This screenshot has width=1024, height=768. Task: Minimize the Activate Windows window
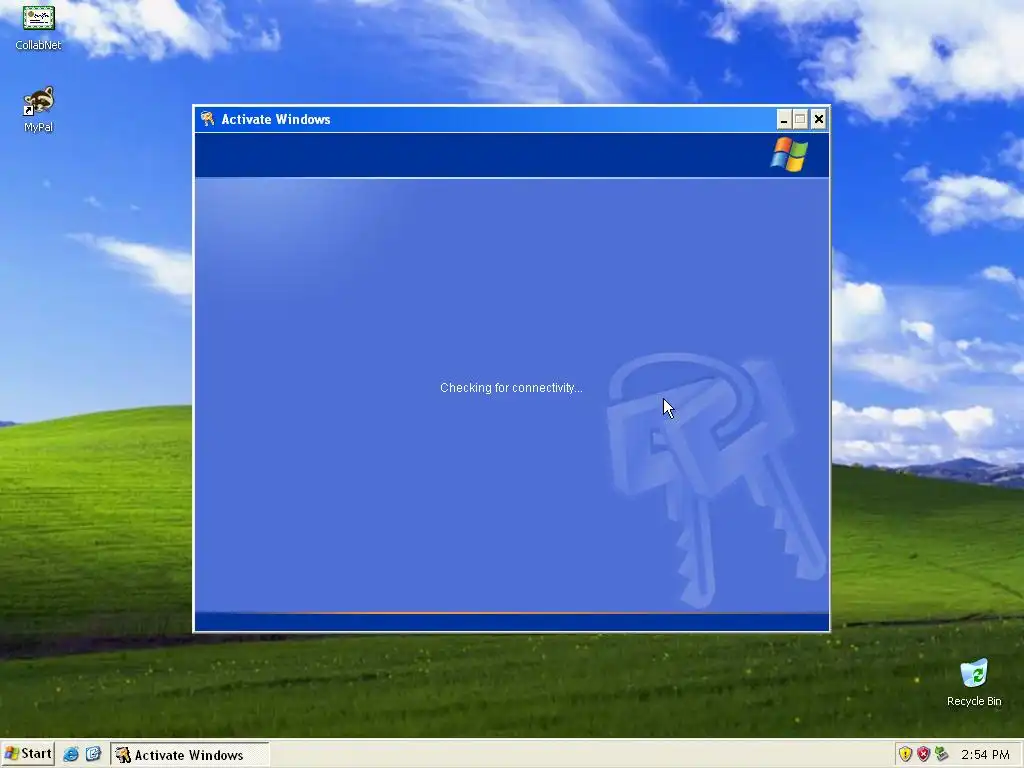[784, 120]
